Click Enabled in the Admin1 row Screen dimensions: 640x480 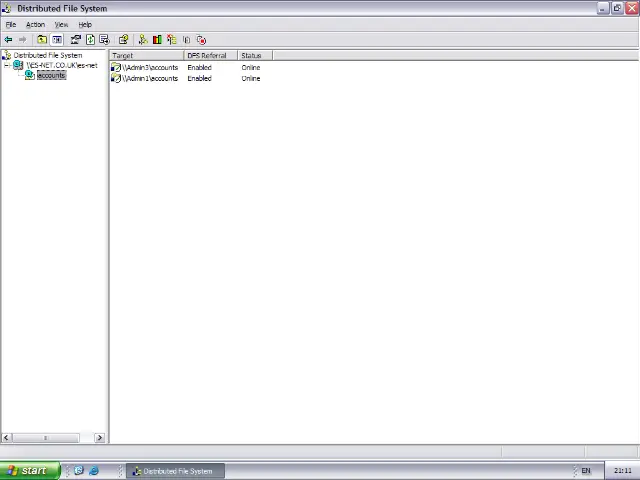pos(200,78)
